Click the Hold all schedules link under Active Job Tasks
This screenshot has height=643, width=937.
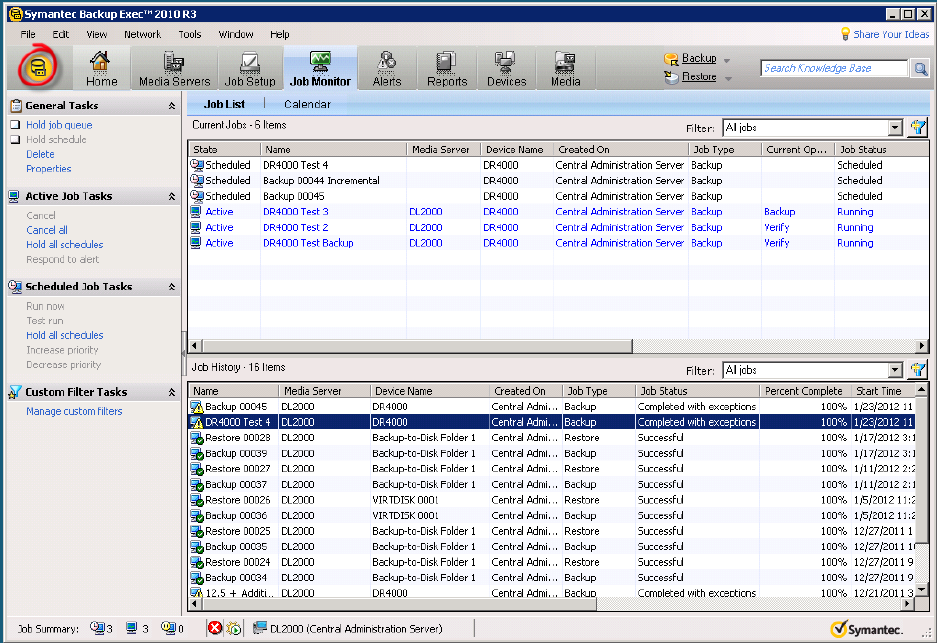[x=64, y=245]
